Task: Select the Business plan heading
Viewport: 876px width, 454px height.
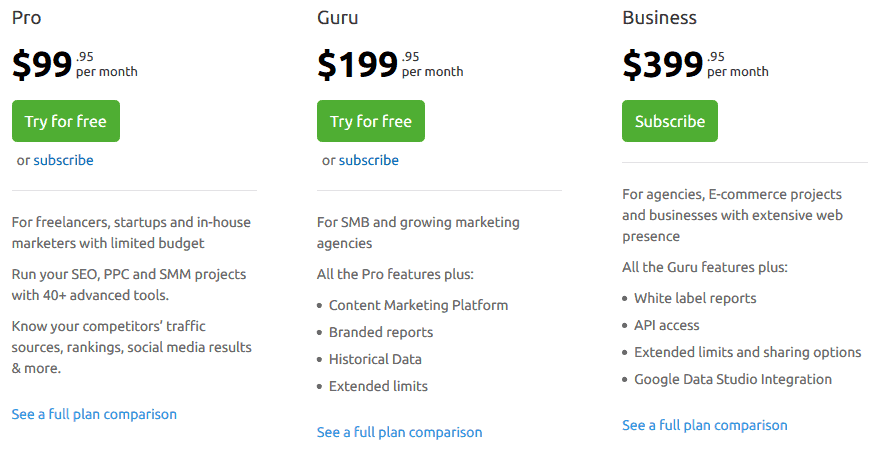Action: pyautogui.click(x=659, y=18)
